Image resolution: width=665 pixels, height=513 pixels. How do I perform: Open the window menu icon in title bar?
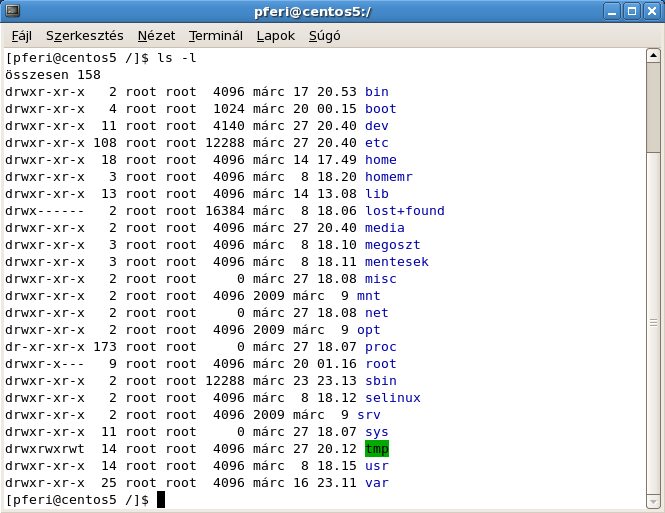12,12
